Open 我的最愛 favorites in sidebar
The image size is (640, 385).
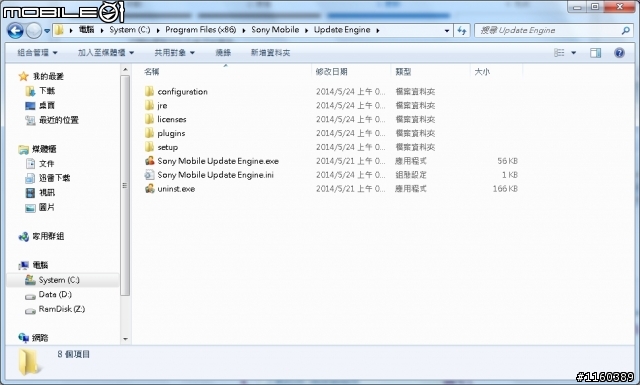tap(48, 76)
